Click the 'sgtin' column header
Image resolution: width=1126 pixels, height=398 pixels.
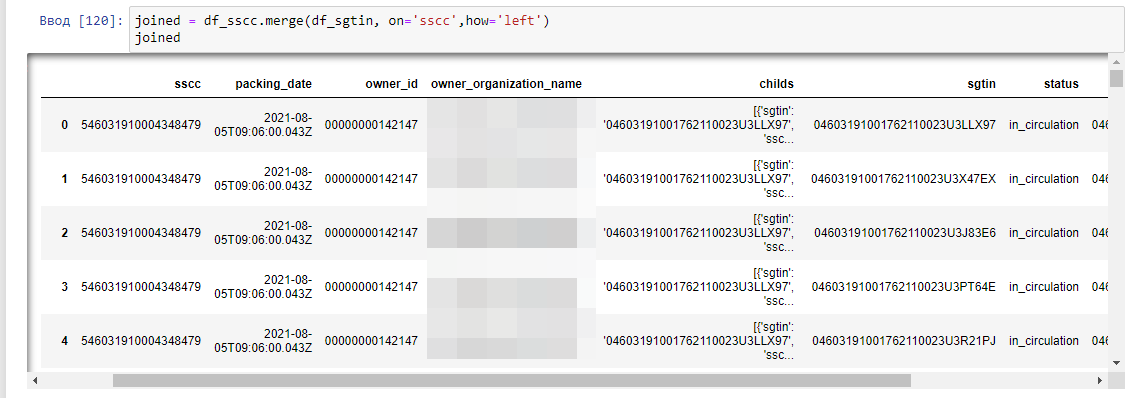(x=981, y=84)
